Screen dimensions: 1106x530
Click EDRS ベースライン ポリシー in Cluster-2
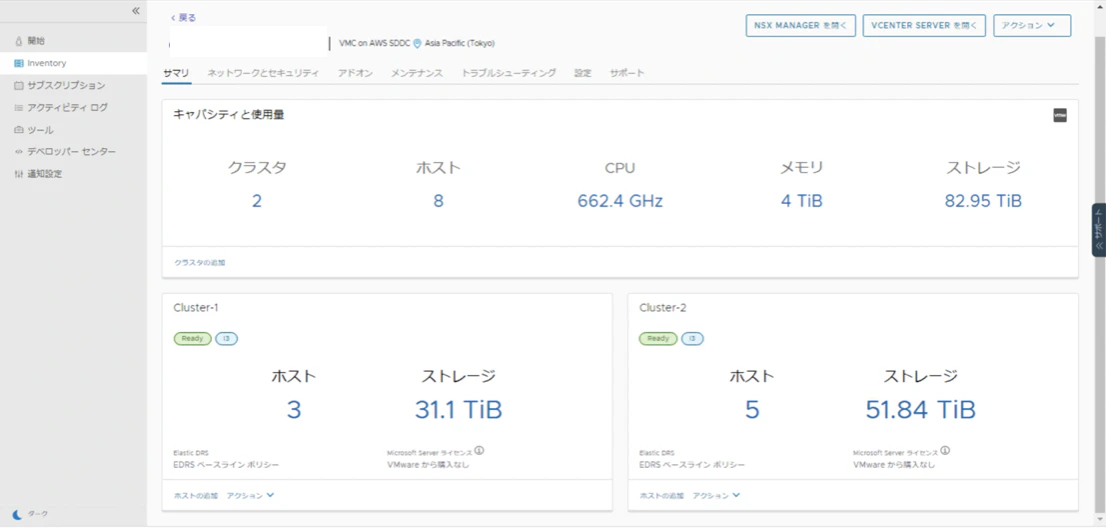(x=691, y=465)
